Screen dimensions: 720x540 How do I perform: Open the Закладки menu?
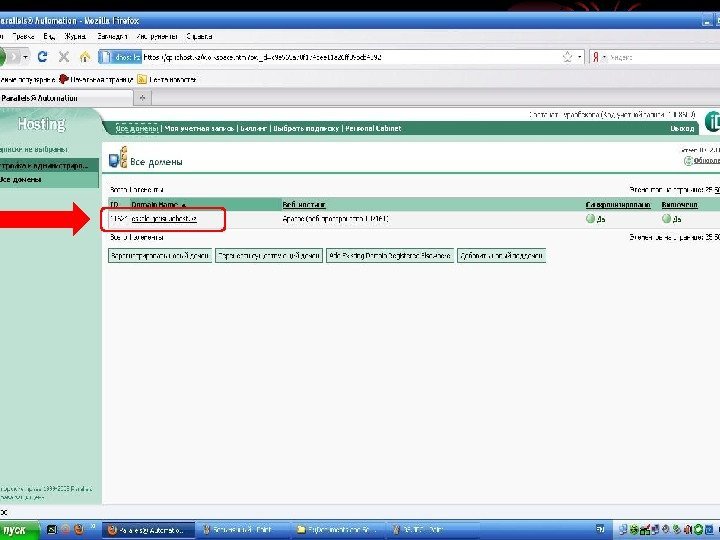(112, 36)
